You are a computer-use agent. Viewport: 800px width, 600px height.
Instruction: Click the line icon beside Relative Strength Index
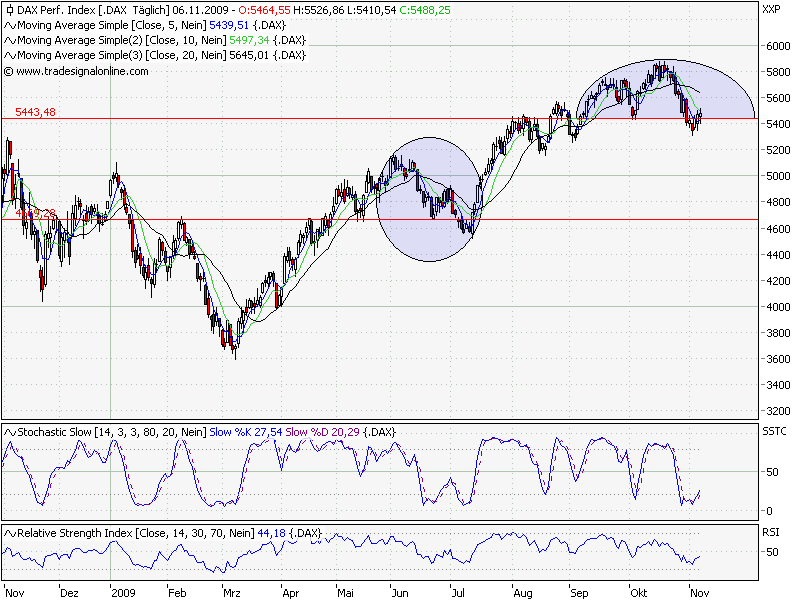pos(10,533)
